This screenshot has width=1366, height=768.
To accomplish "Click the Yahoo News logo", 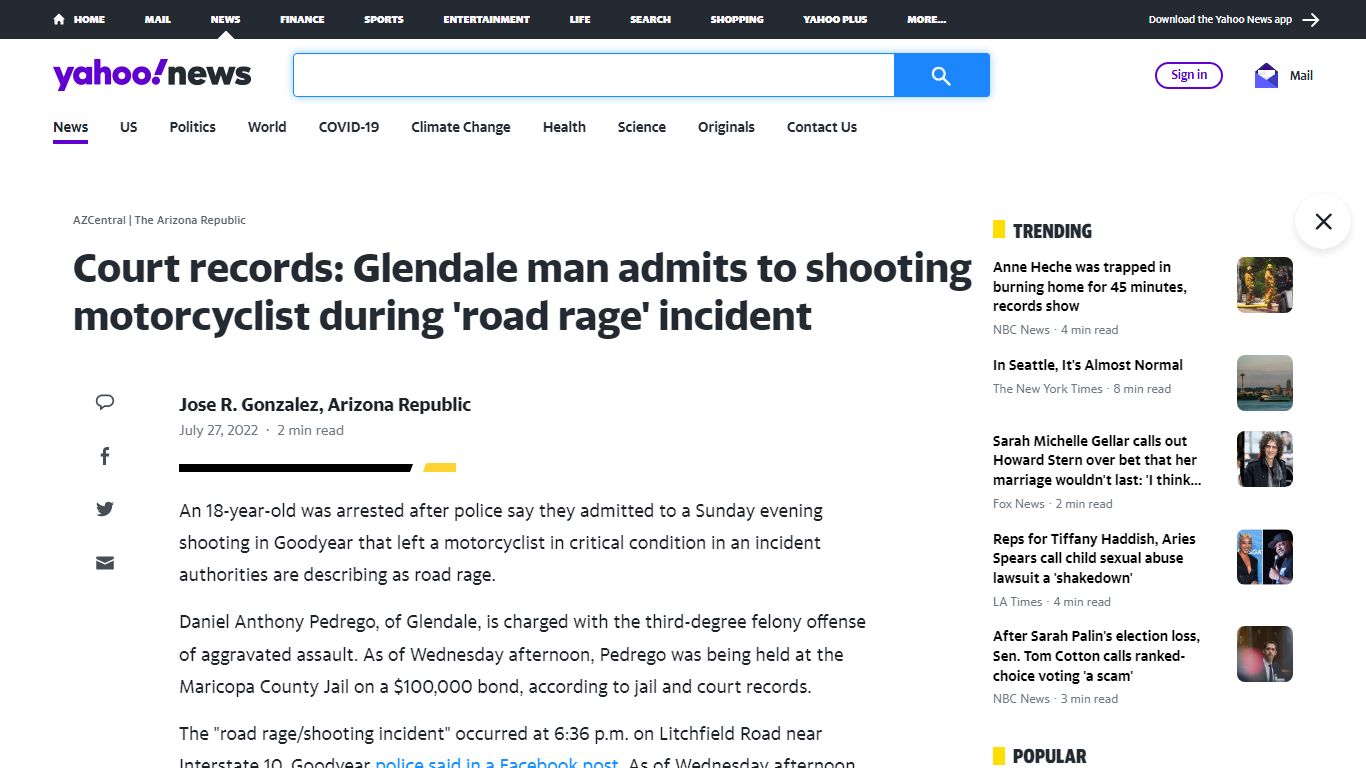I will (152, 74).
